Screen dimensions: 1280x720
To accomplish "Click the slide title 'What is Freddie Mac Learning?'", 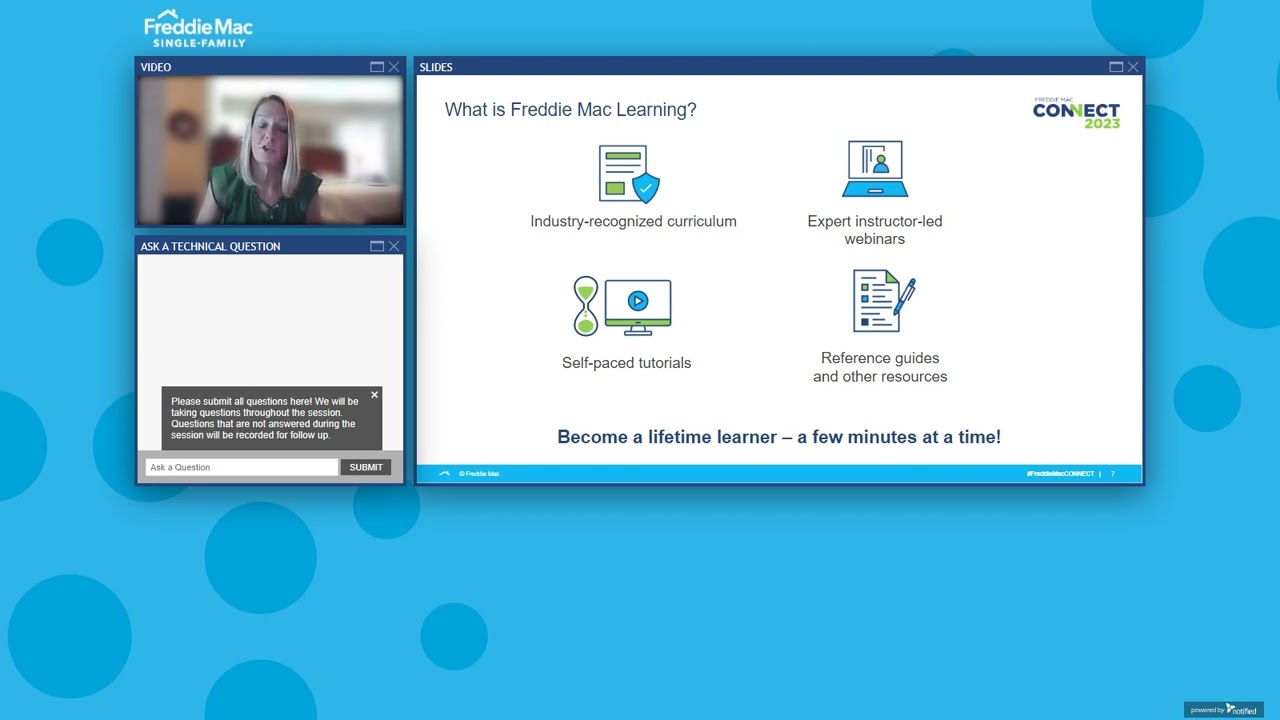I will (x=571, y=110).
